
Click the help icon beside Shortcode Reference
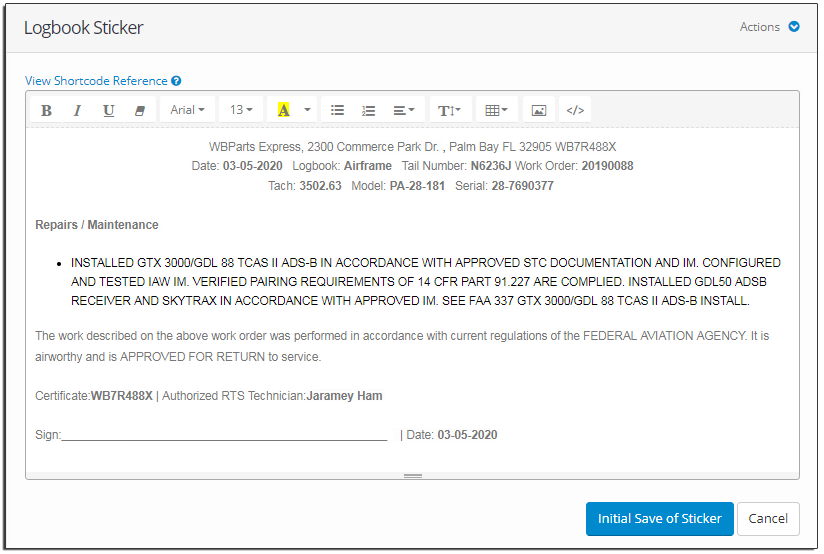tap(176, 81)
